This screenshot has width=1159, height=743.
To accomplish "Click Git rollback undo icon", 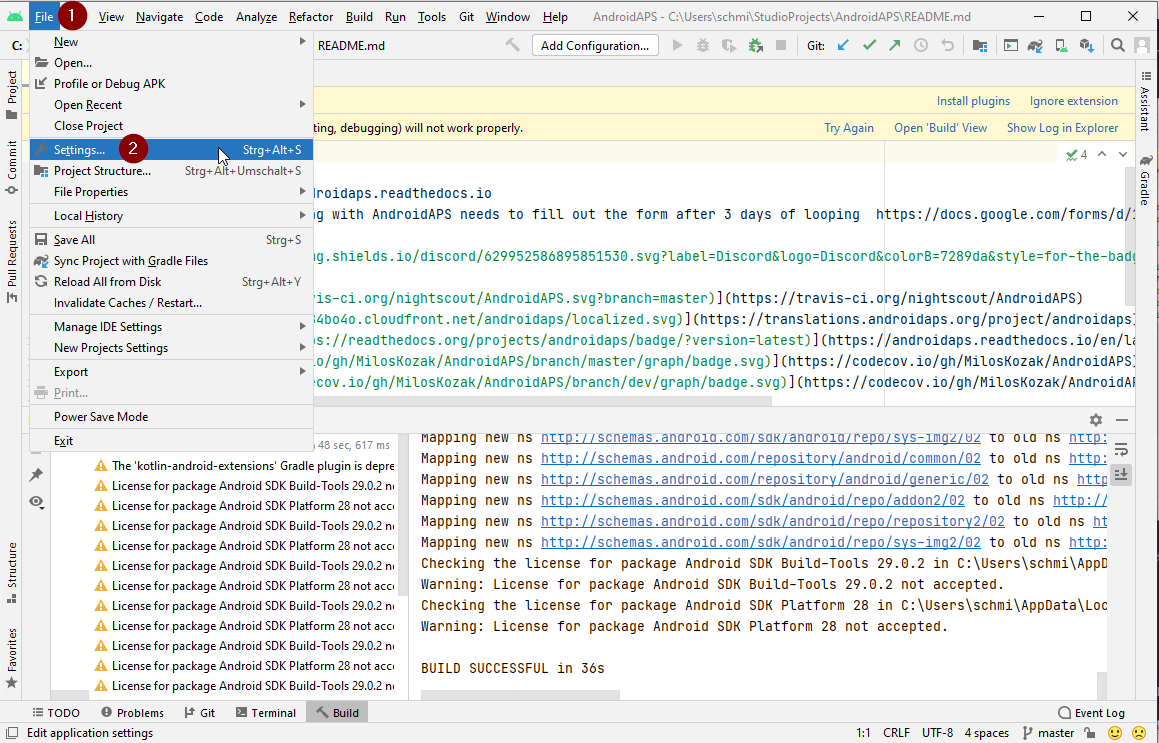I will [x=947, y=46].
